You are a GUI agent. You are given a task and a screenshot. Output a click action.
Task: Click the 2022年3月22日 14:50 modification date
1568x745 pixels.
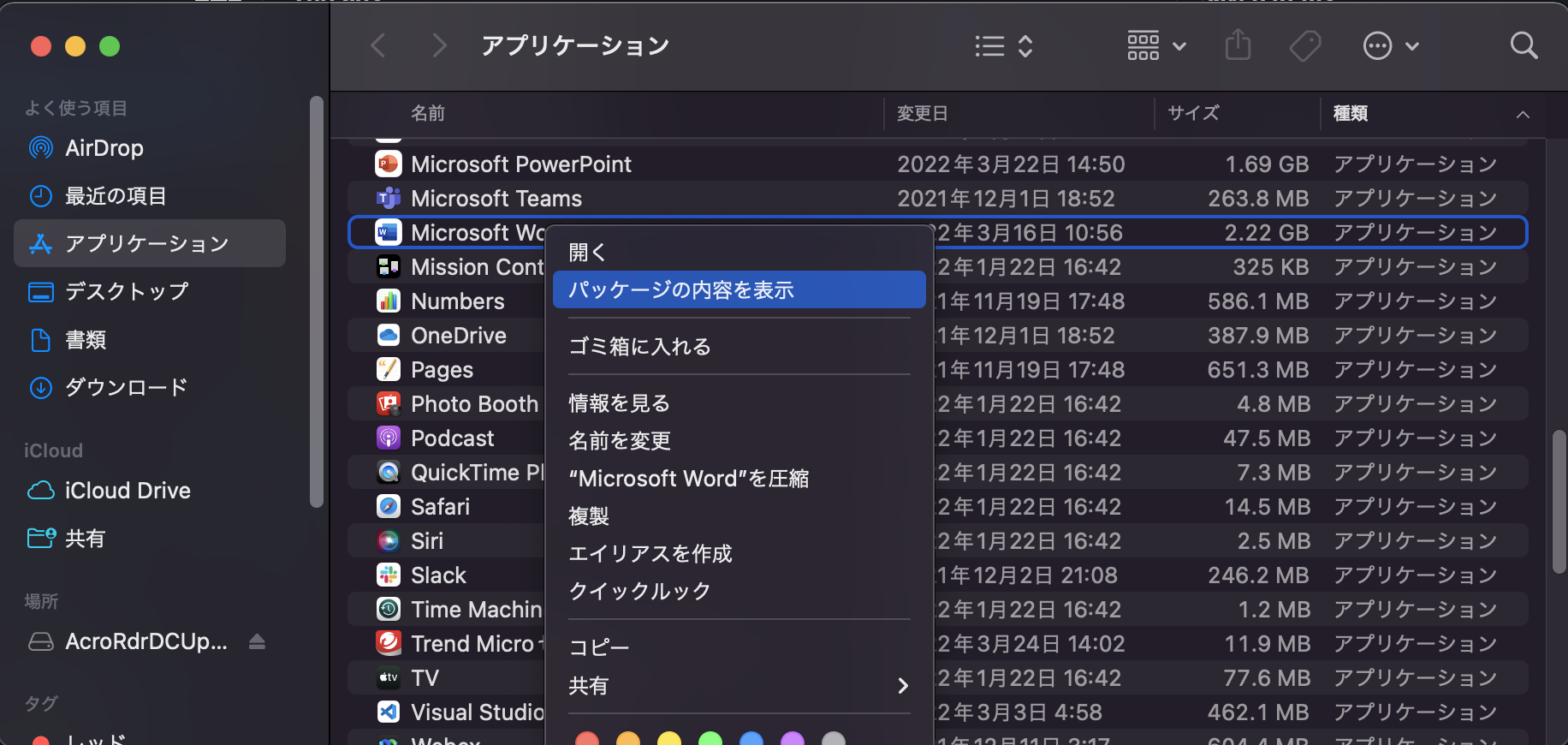point(1011,164)
